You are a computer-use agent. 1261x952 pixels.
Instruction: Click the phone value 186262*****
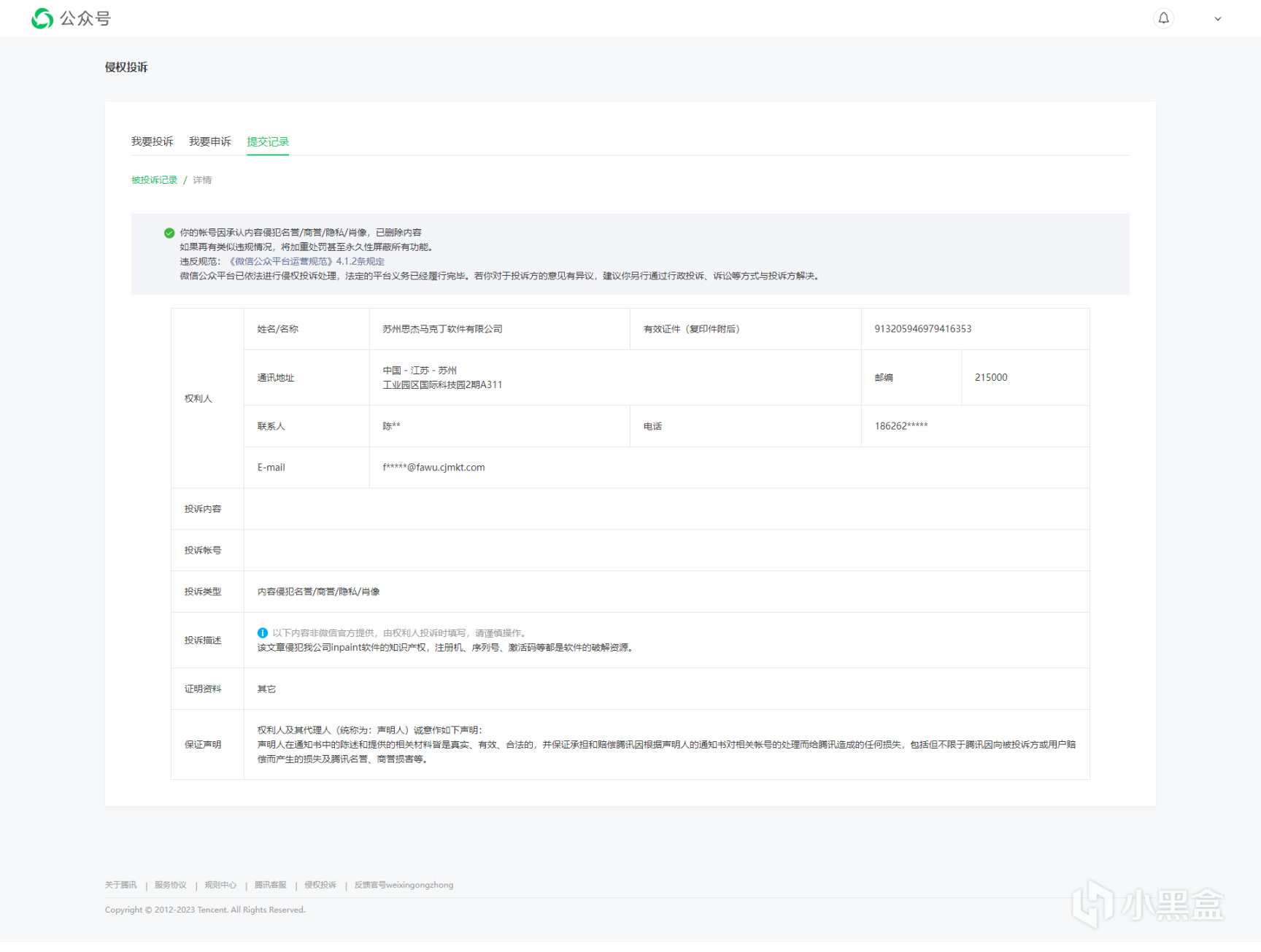tap(901, 426)
